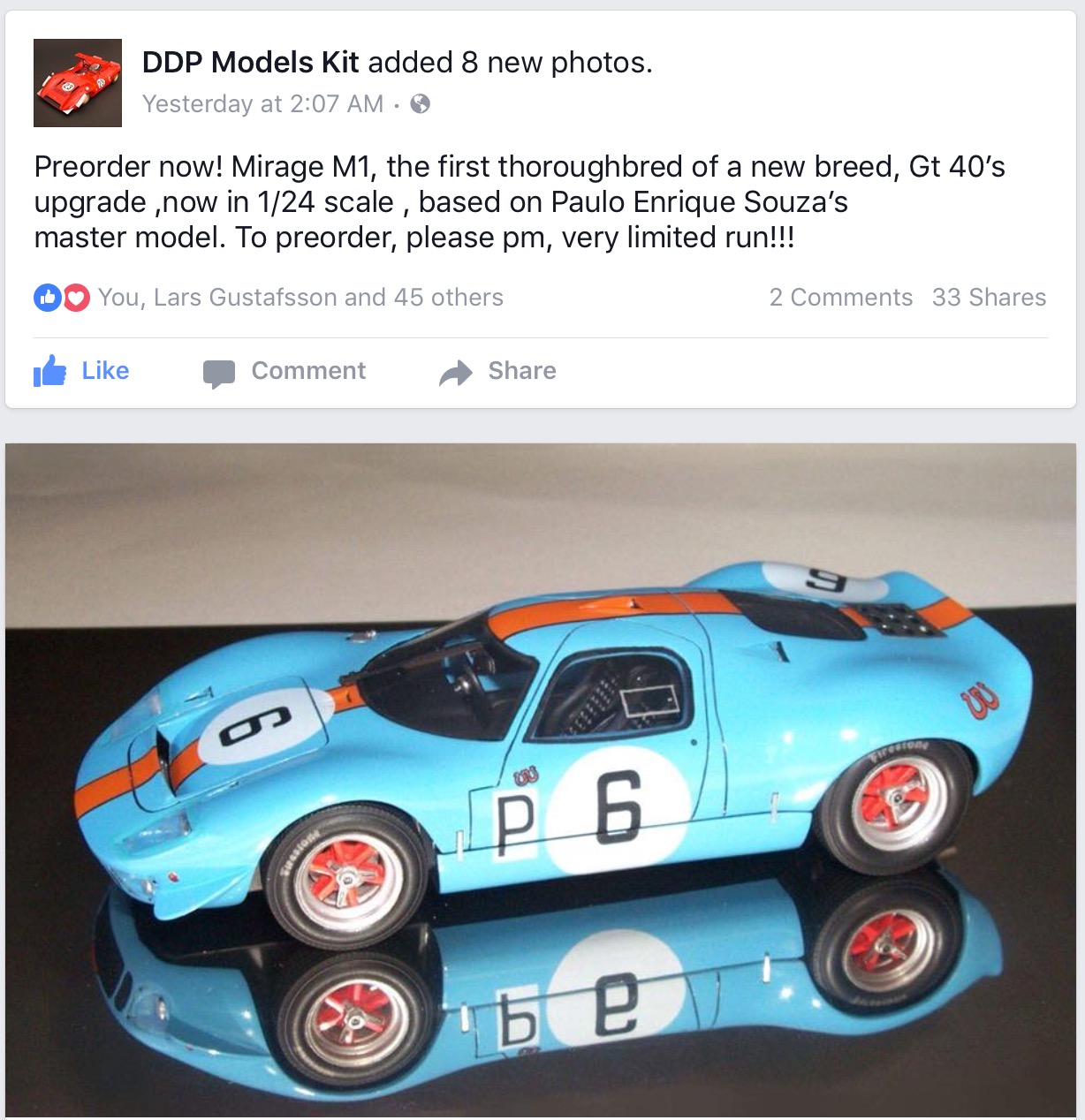View the 2 Comments link
Image resolution: width=1085 pixels, height=1120 pixels.
click(x=841, y=298)
